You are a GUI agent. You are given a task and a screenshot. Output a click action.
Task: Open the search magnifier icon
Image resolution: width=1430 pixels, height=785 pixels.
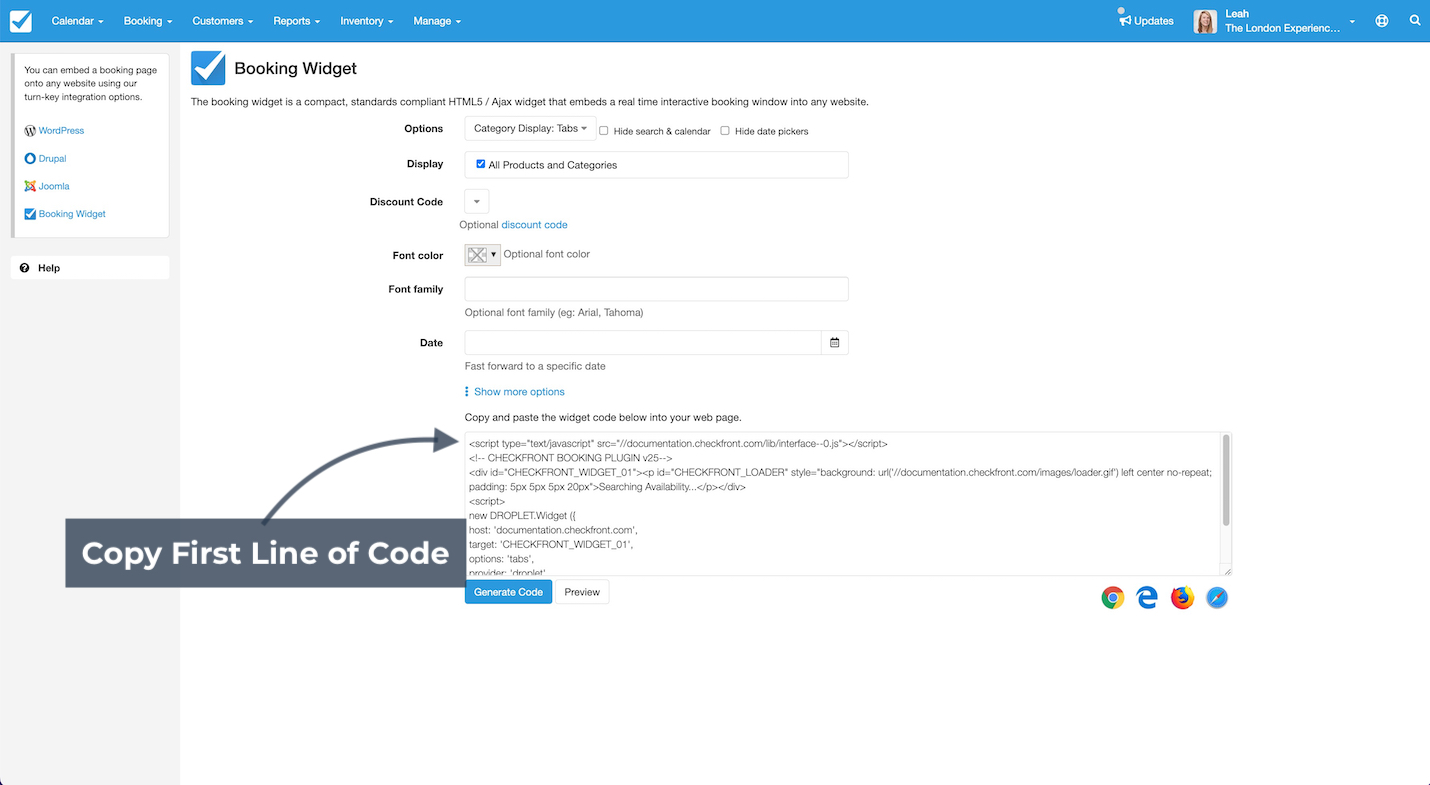coord(1415,21)
